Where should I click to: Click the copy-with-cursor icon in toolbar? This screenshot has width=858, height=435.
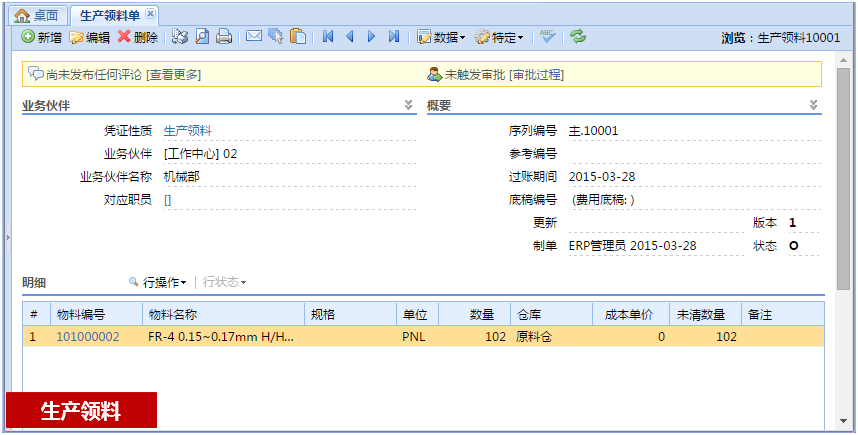coord(276,37)
